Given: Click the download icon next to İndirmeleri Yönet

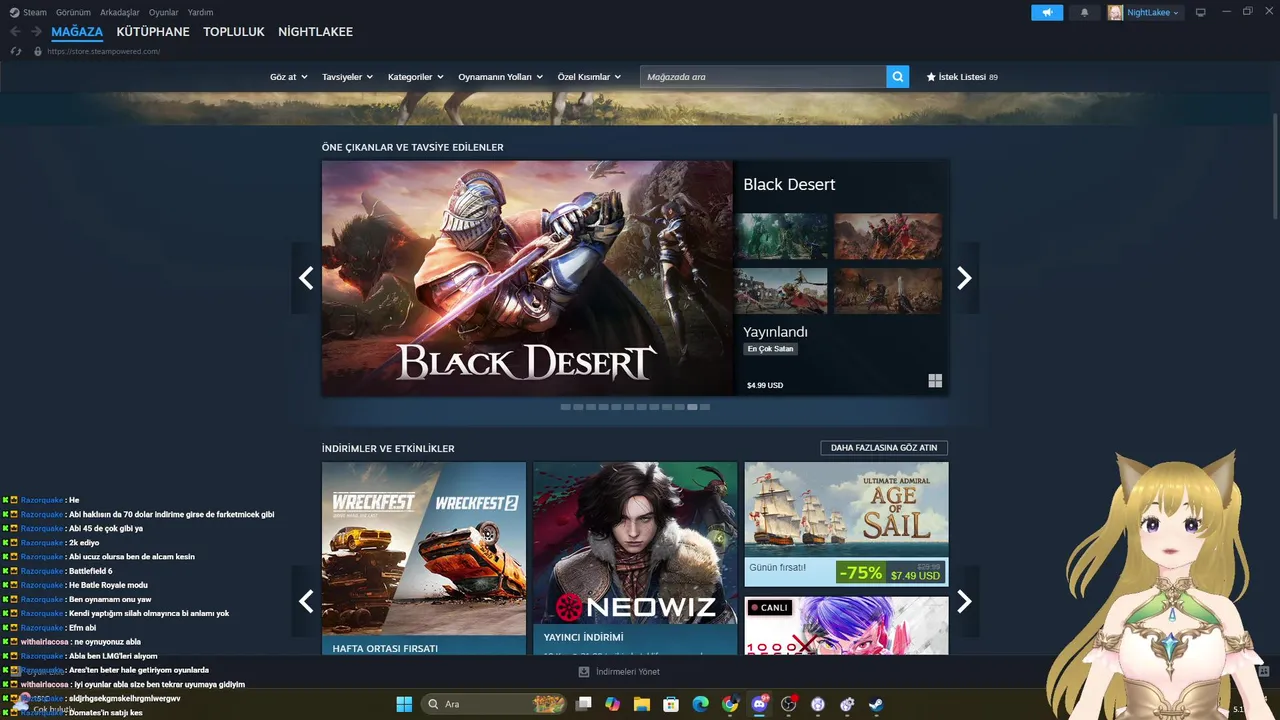Looking at the screenshot, I should click(x=584, y=672).
